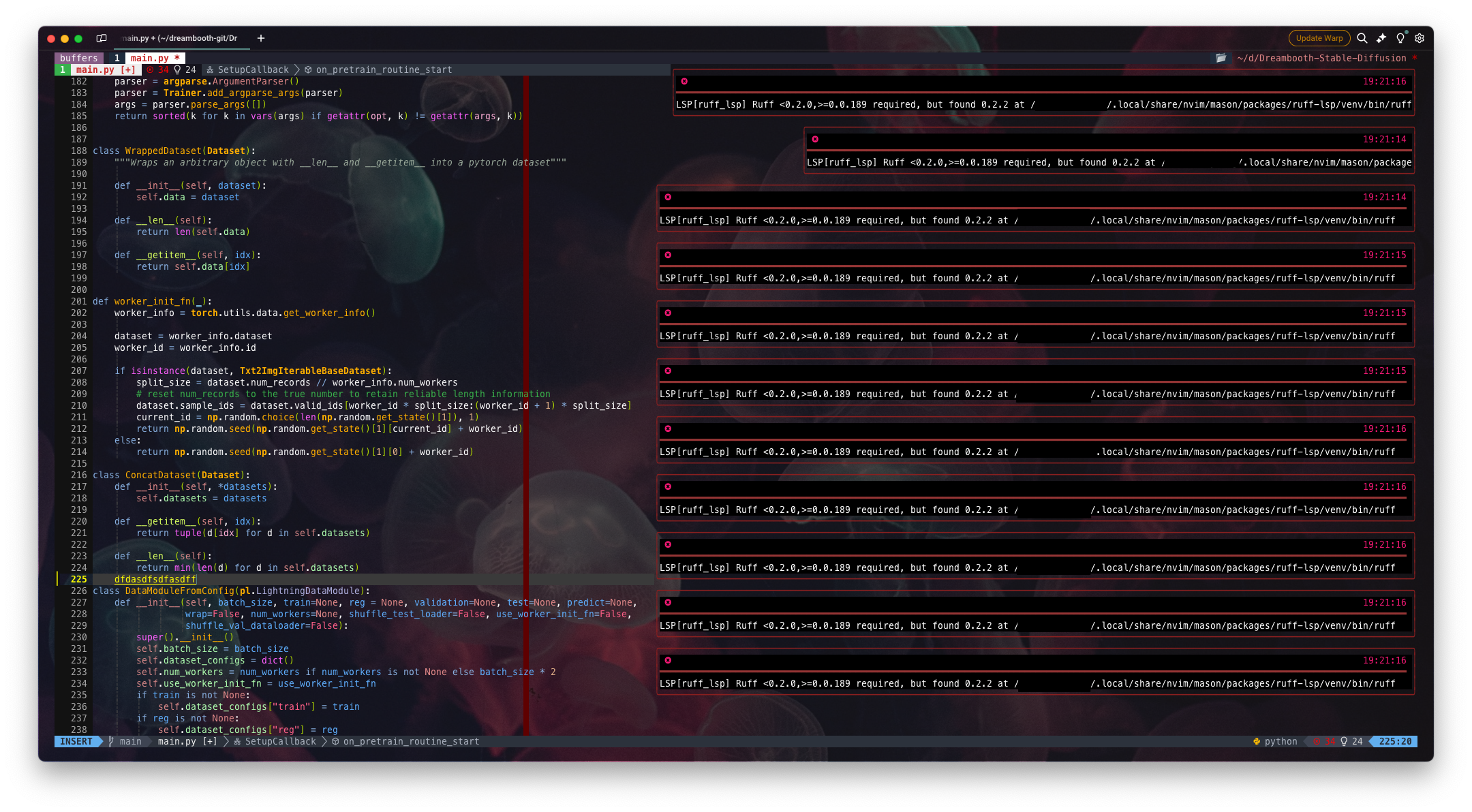
Task: Open Warp AI sparkles icon
Action: coord(1381,38)
